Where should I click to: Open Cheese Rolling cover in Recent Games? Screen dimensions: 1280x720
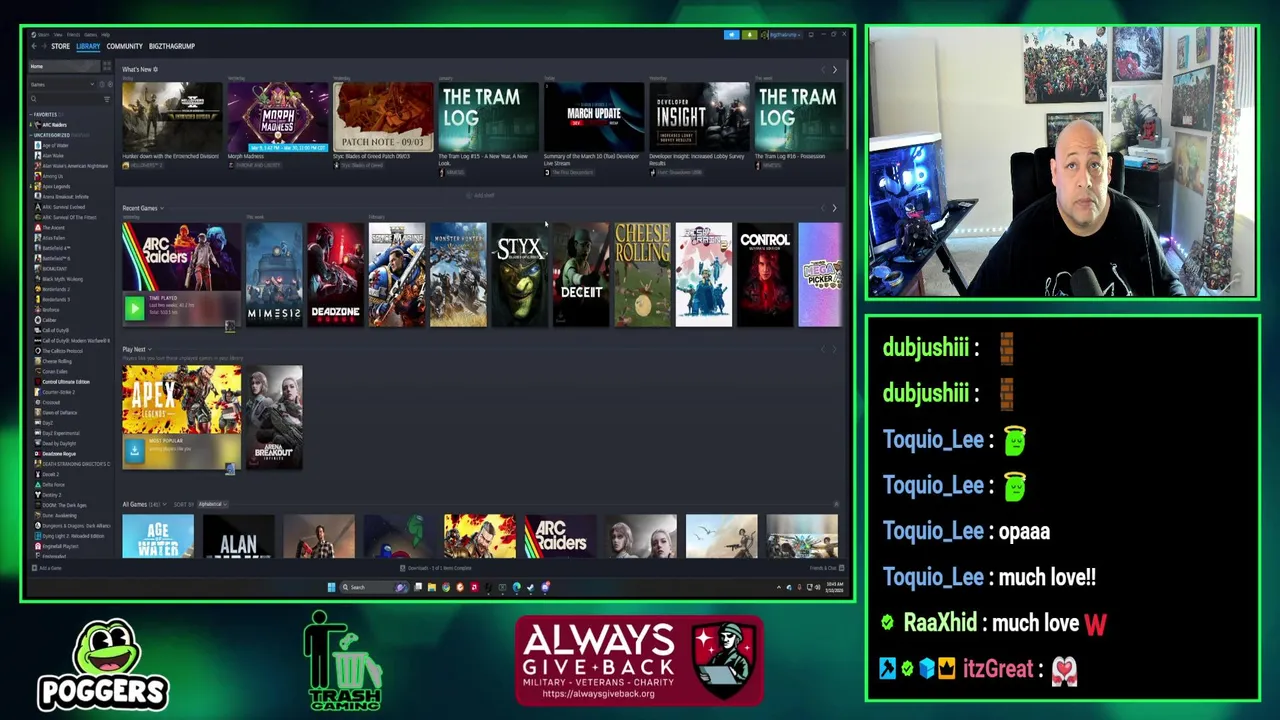(x=642, y=275)
